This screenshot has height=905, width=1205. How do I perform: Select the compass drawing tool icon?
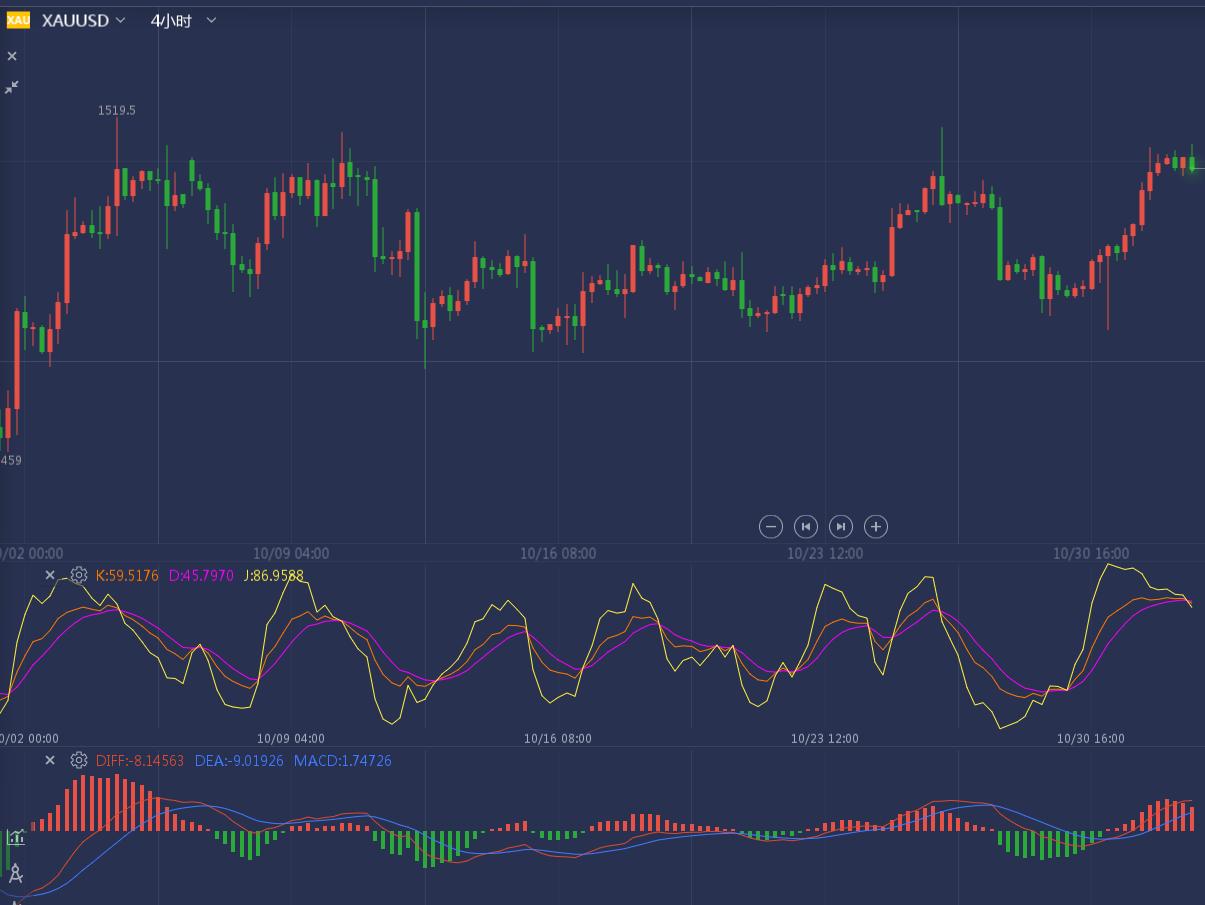coord(15,874)
